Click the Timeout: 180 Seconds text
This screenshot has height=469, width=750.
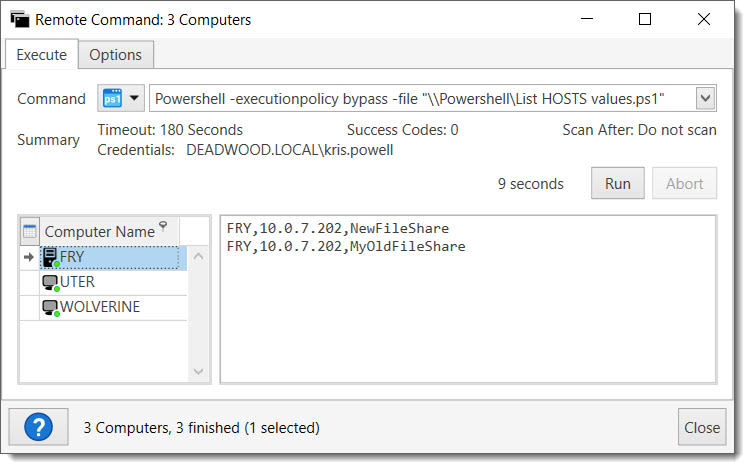tap(170, 130)
